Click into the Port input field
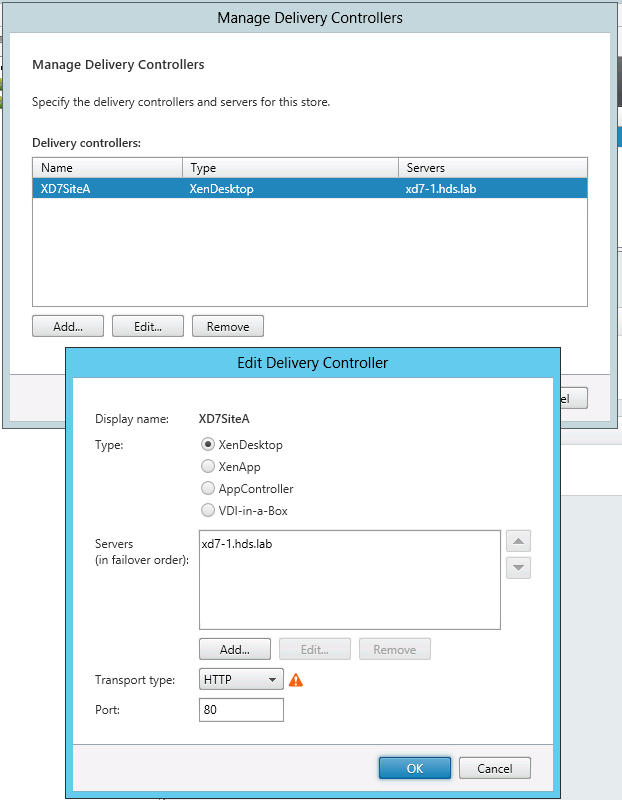The height and width of the screenshot is (800, 622). (x=241, y=710)
